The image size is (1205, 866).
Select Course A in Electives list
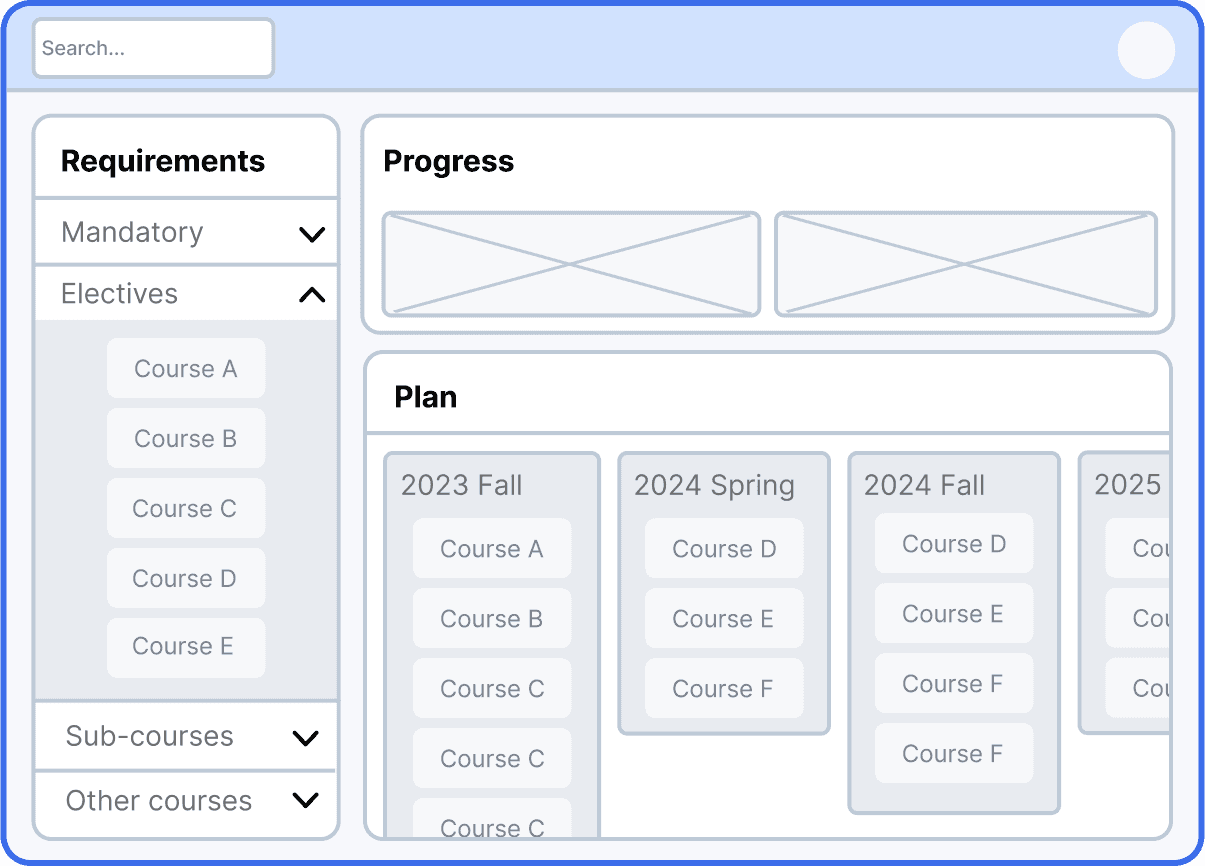coord(186,368)
